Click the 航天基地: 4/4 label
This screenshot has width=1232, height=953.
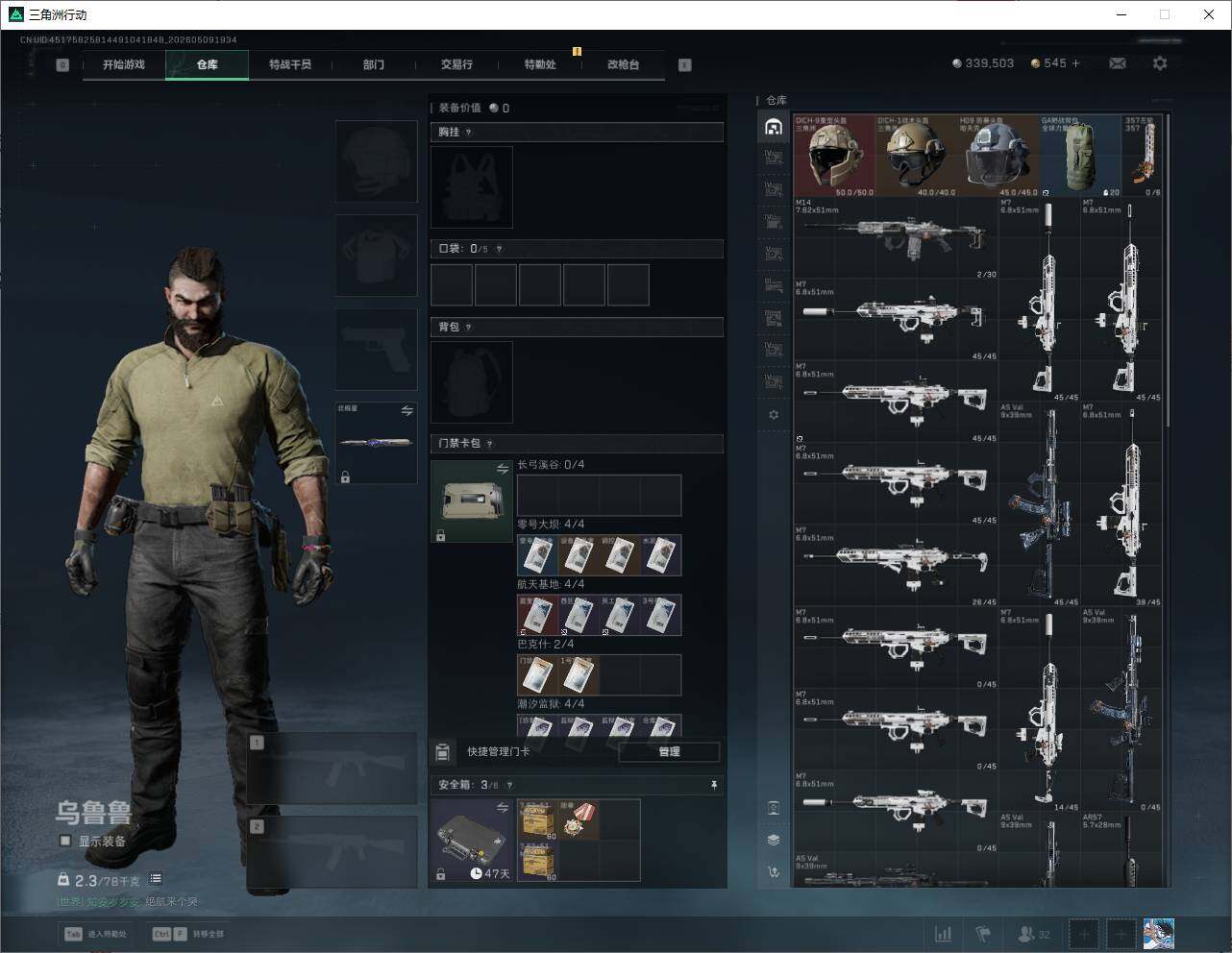(551, 584)
